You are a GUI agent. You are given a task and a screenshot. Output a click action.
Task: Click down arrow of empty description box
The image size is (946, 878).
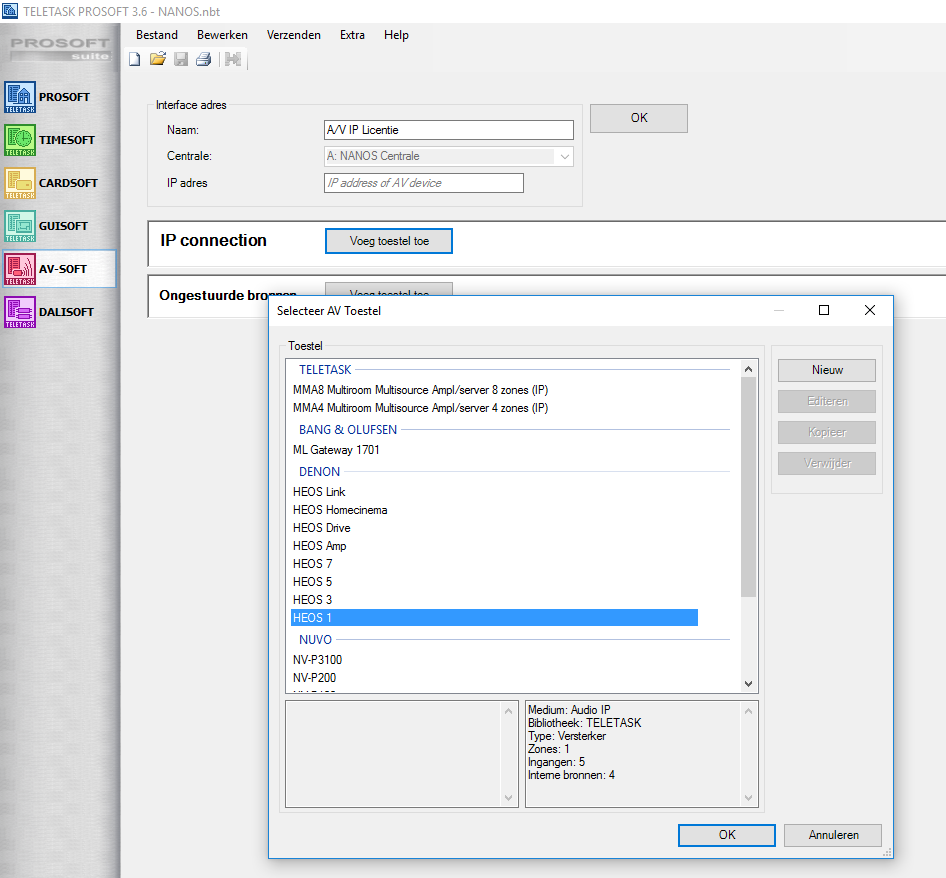point(509,798)
